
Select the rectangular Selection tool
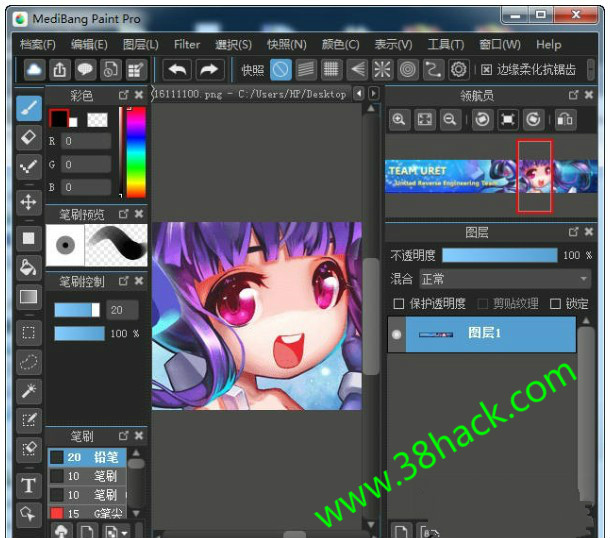click(29, 333)
